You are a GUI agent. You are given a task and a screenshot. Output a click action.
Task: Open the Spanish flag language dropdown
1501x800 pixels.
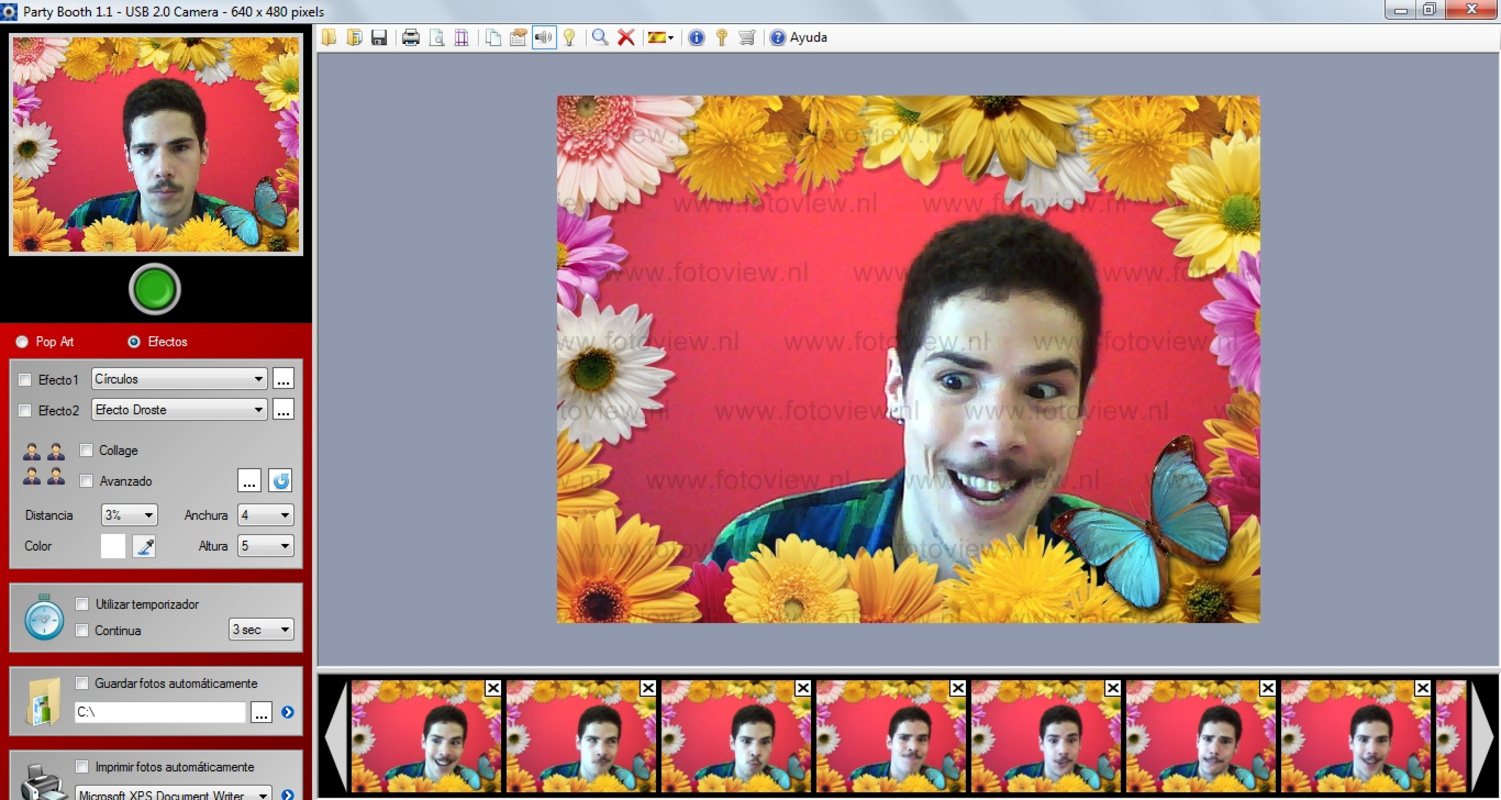(661, 38)
